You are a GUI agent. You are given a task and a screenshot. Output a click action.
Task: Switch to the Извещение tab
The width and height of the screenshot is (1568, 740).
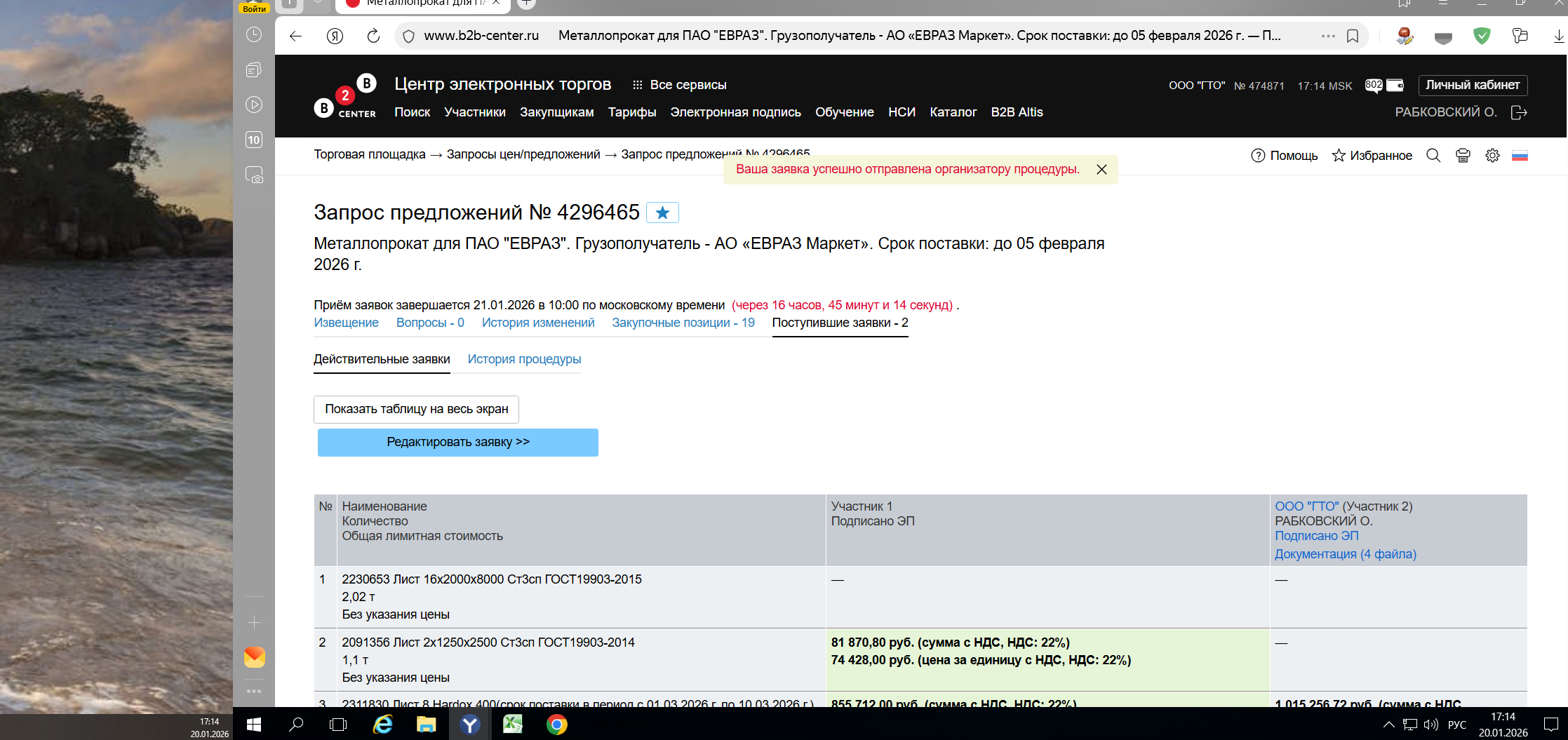tap(346, 323)
